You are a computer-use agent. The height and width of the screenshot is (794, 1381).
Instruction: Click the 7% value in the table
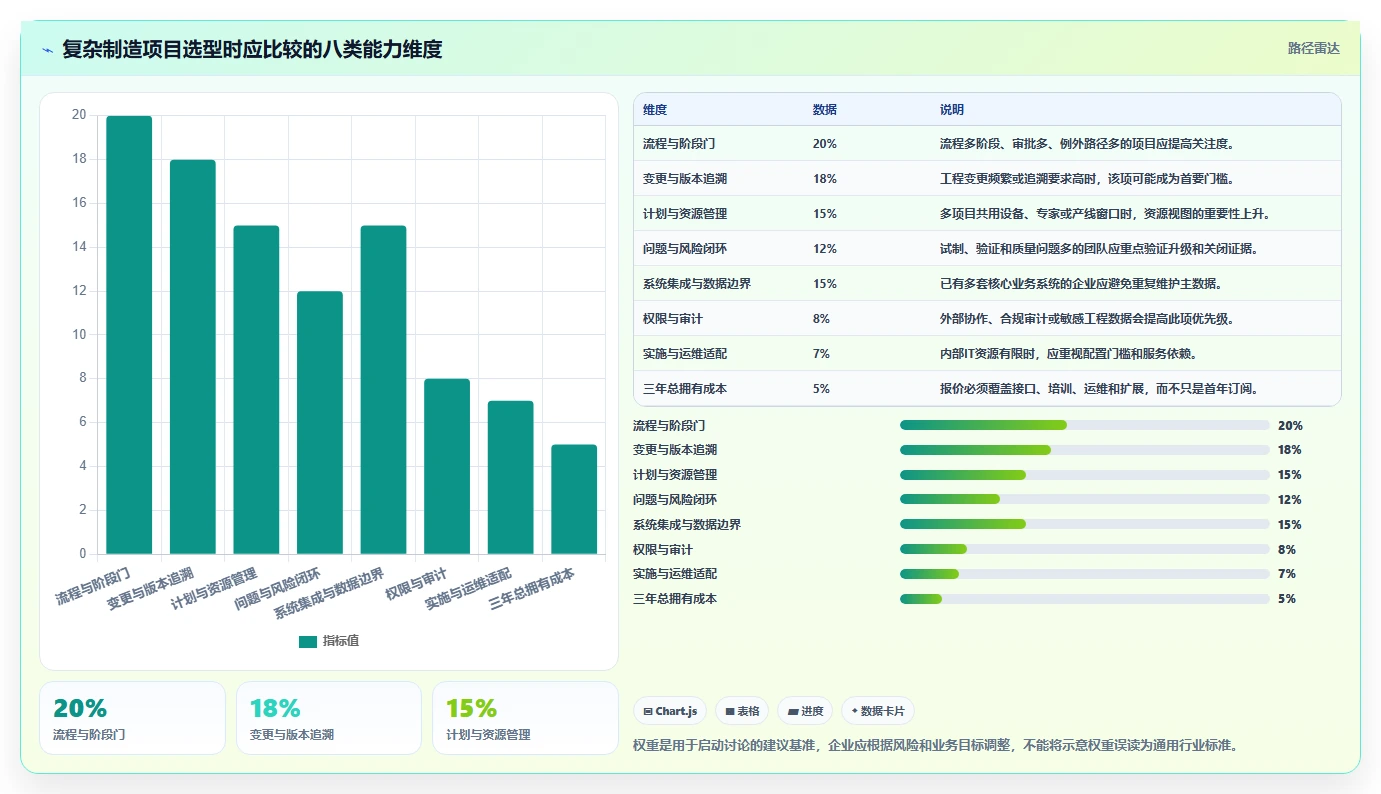click(821, 354)
